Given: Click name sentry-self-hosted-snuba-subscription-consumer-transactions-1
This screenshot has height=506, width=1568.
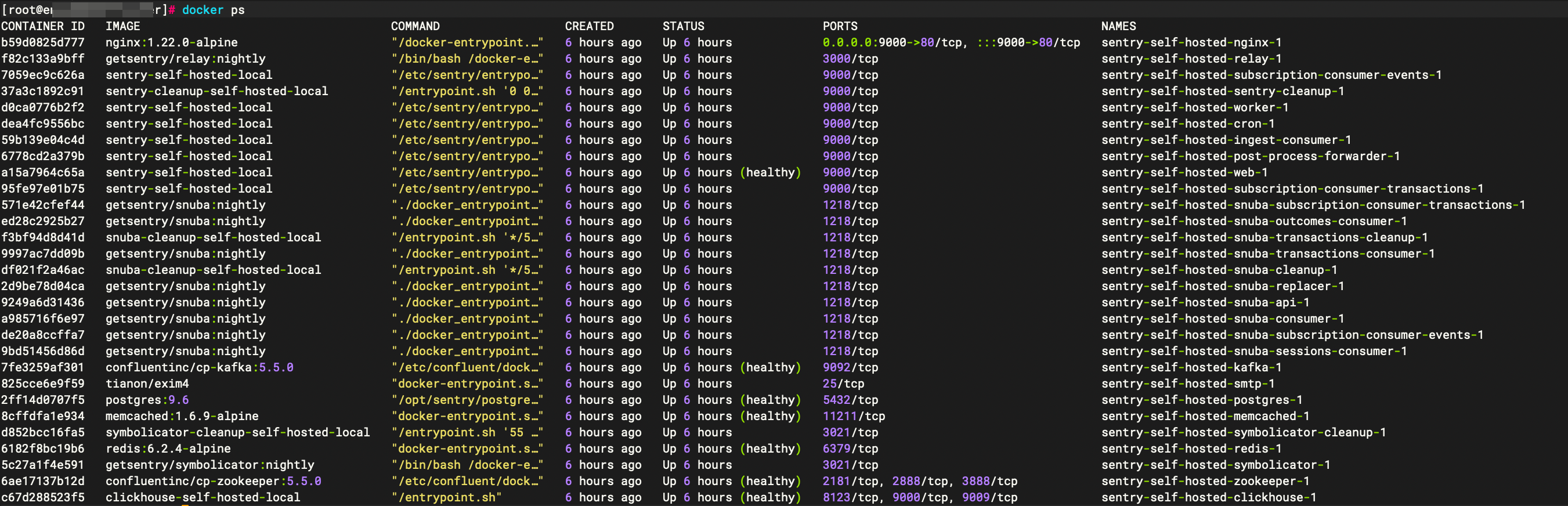Looking at the screenshot, I should coord(1313,205).
